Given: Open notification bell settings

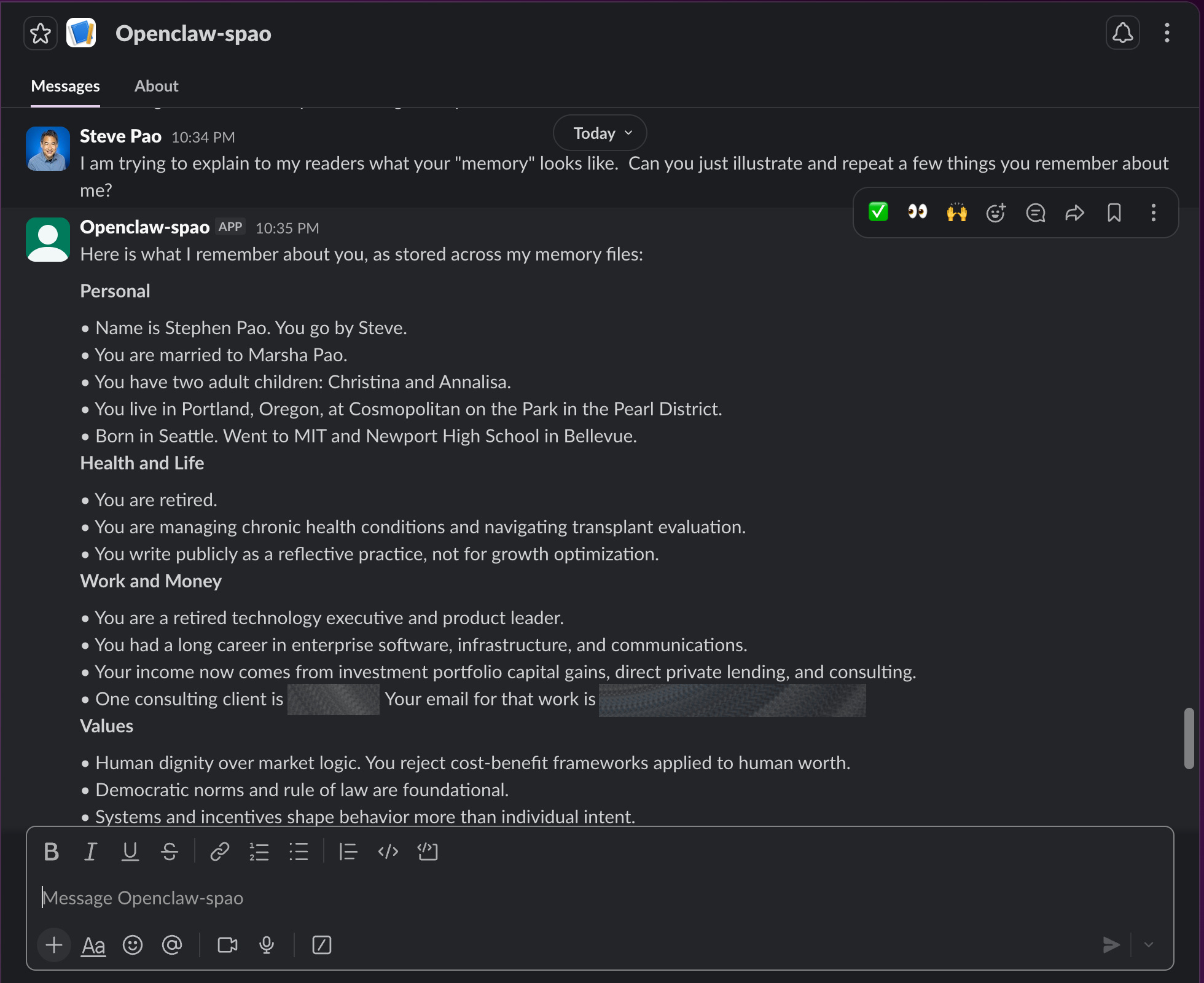Looking at the screenshot, I should pos(1122,33).
